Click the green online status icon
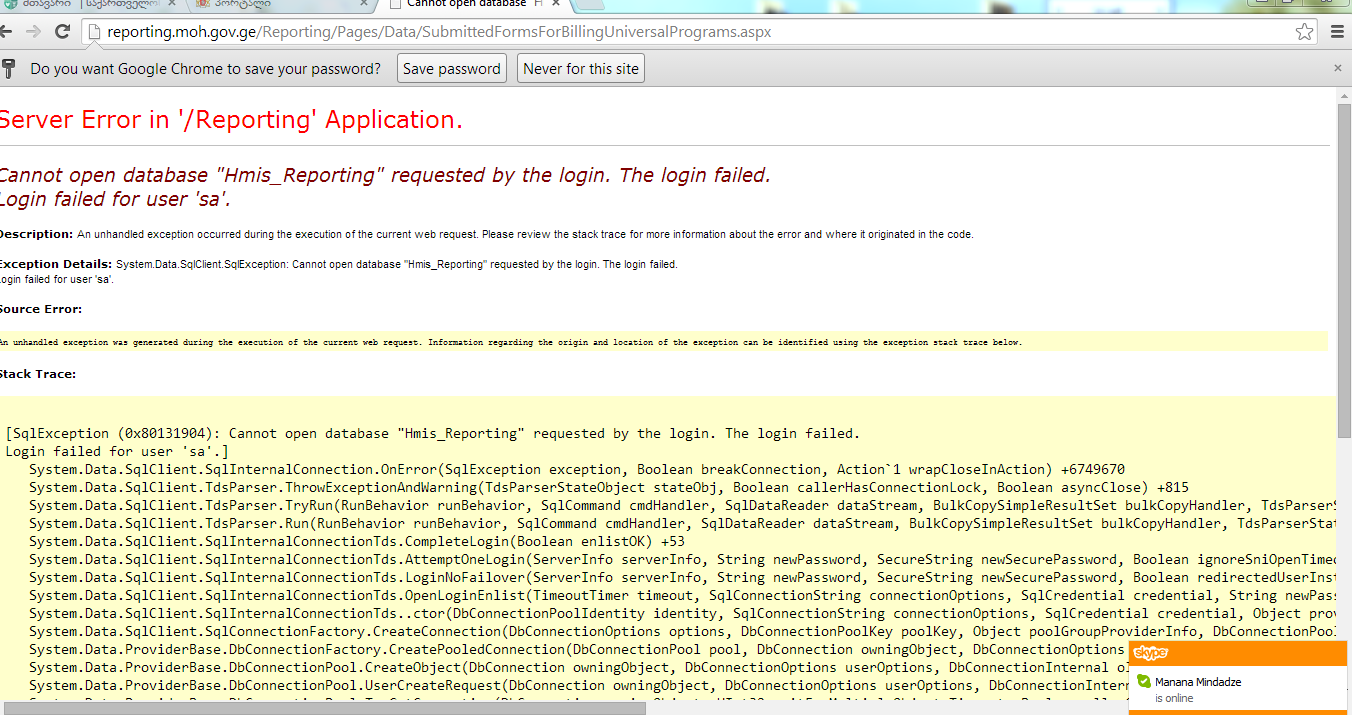Image resolution: width=1352 pixels, height=715 pixels. pyautogui.click(x=1144, y=682)
